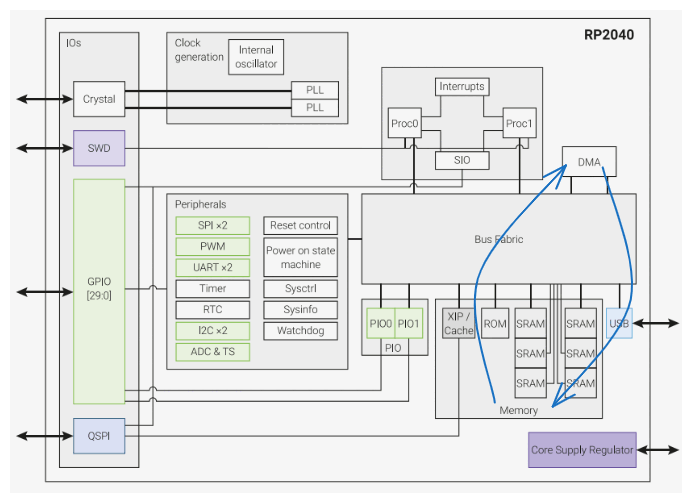
Task: Click the Sysinfo box
Action: [x=301, y=310]
